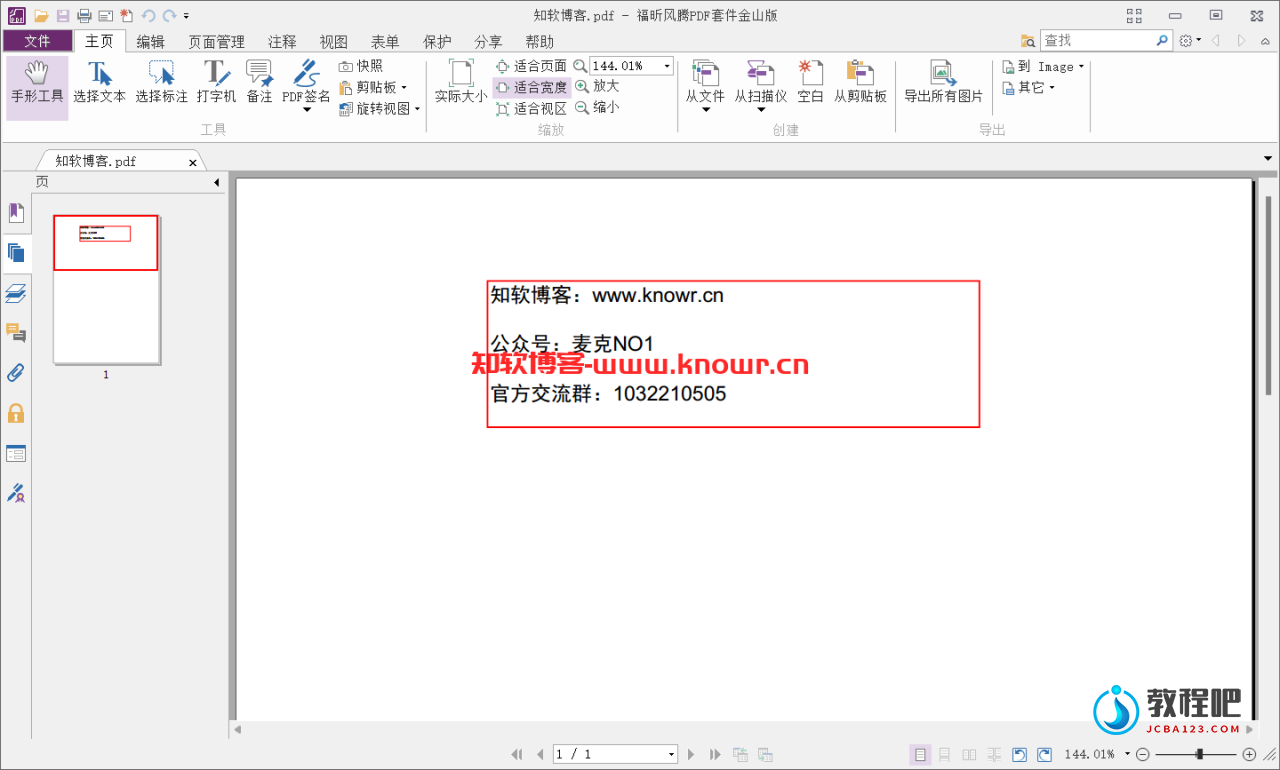
Task: Click the Undo arrow in quick access toolbar
Action: 149,15
